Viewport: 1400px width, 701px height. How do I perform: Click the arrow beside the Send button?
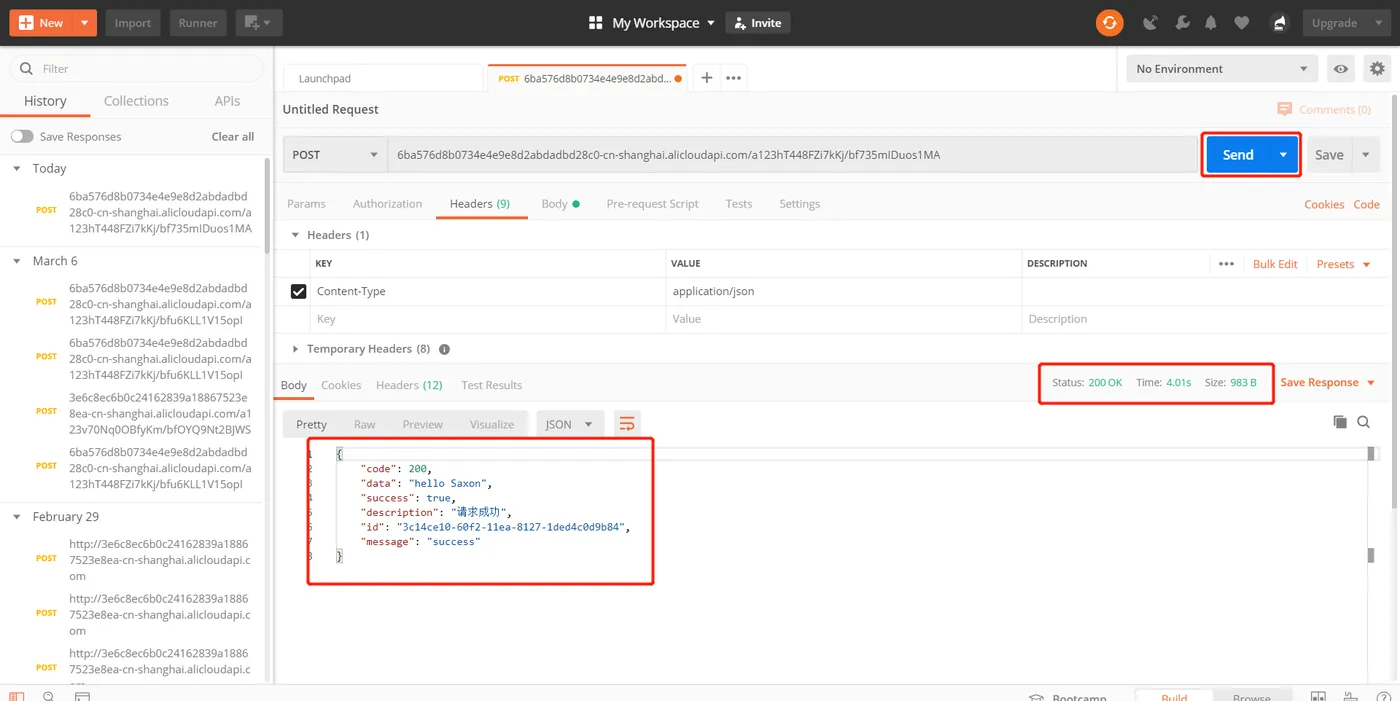coord(1283,155)
